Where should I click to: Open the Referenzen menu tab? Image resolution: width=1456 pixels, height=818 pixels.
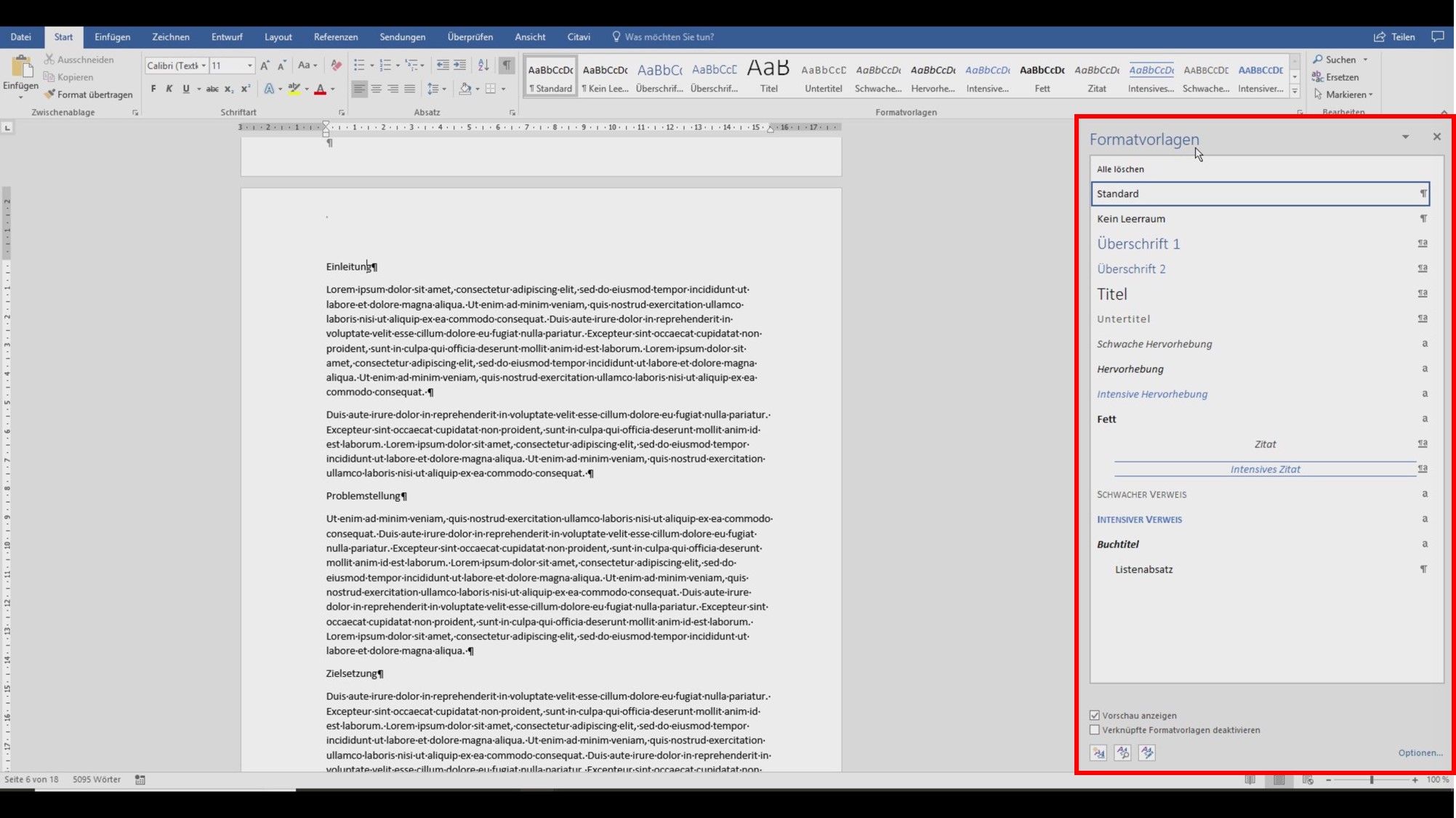tap(335, 37)
